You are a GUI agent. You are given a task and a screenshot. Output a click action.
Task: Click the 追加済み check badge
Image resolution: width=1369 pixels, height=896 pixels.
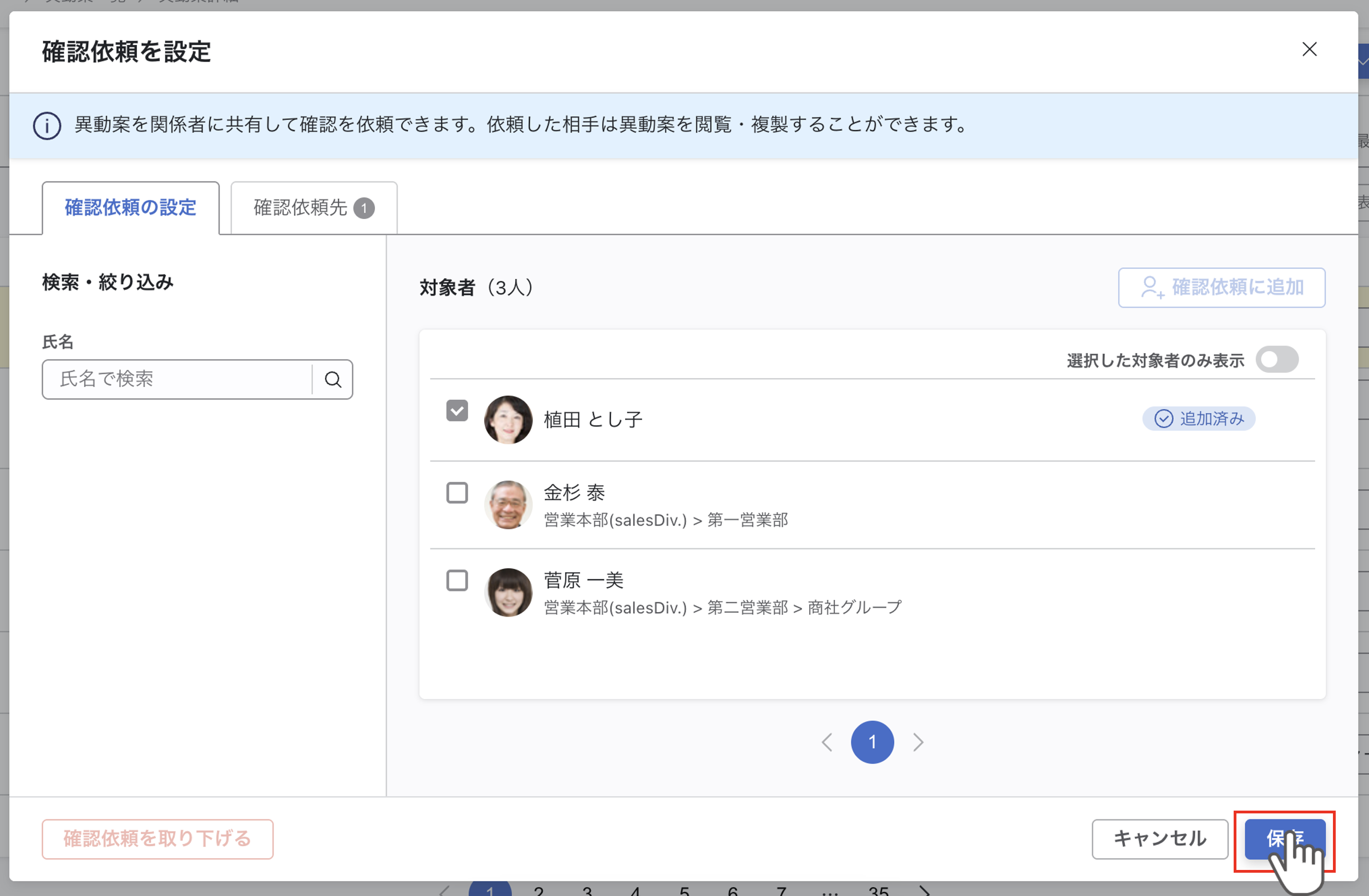[x=1198, y=419]
